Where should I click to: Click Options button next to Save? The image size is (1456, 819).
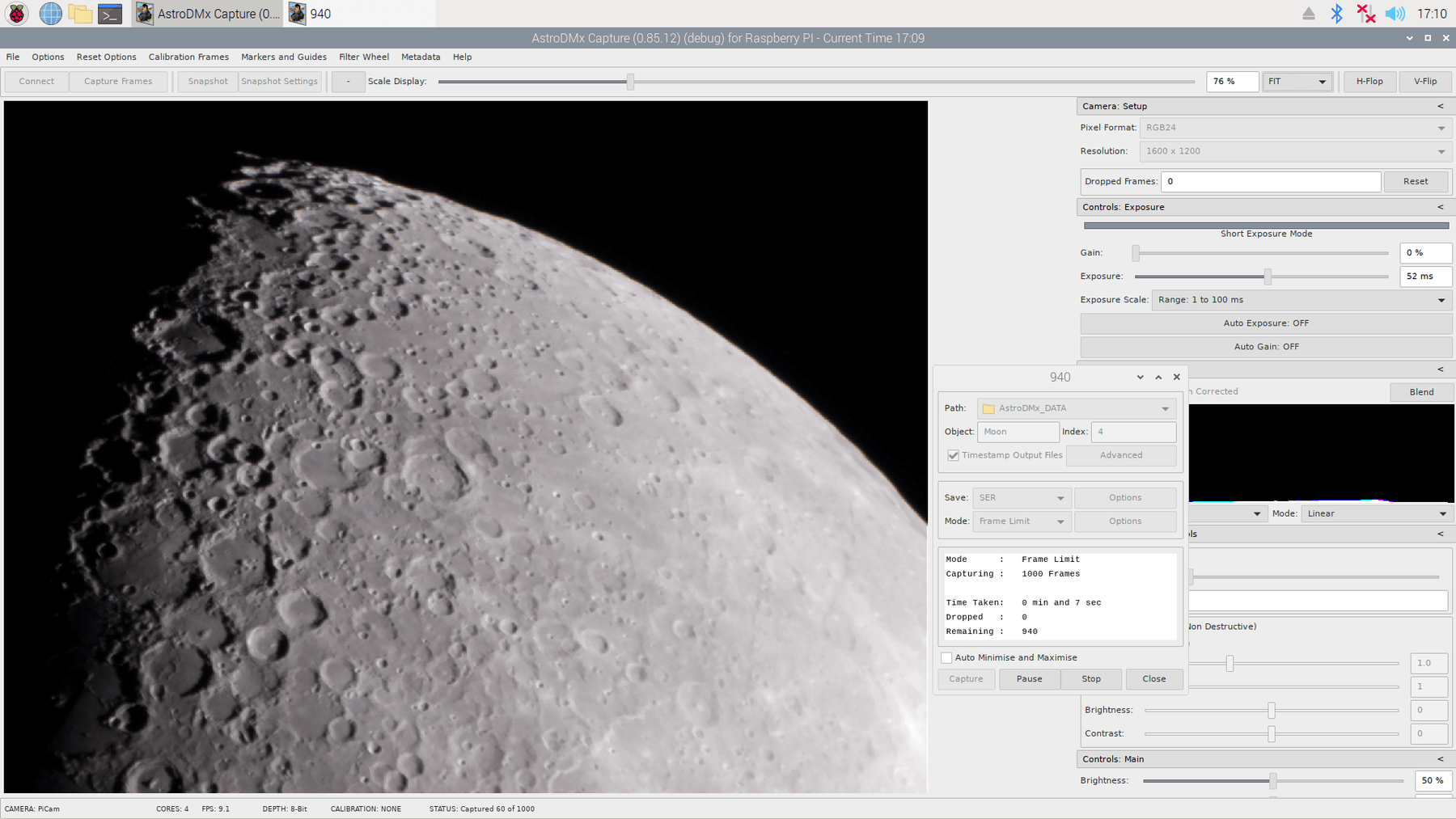(1125, 498)
